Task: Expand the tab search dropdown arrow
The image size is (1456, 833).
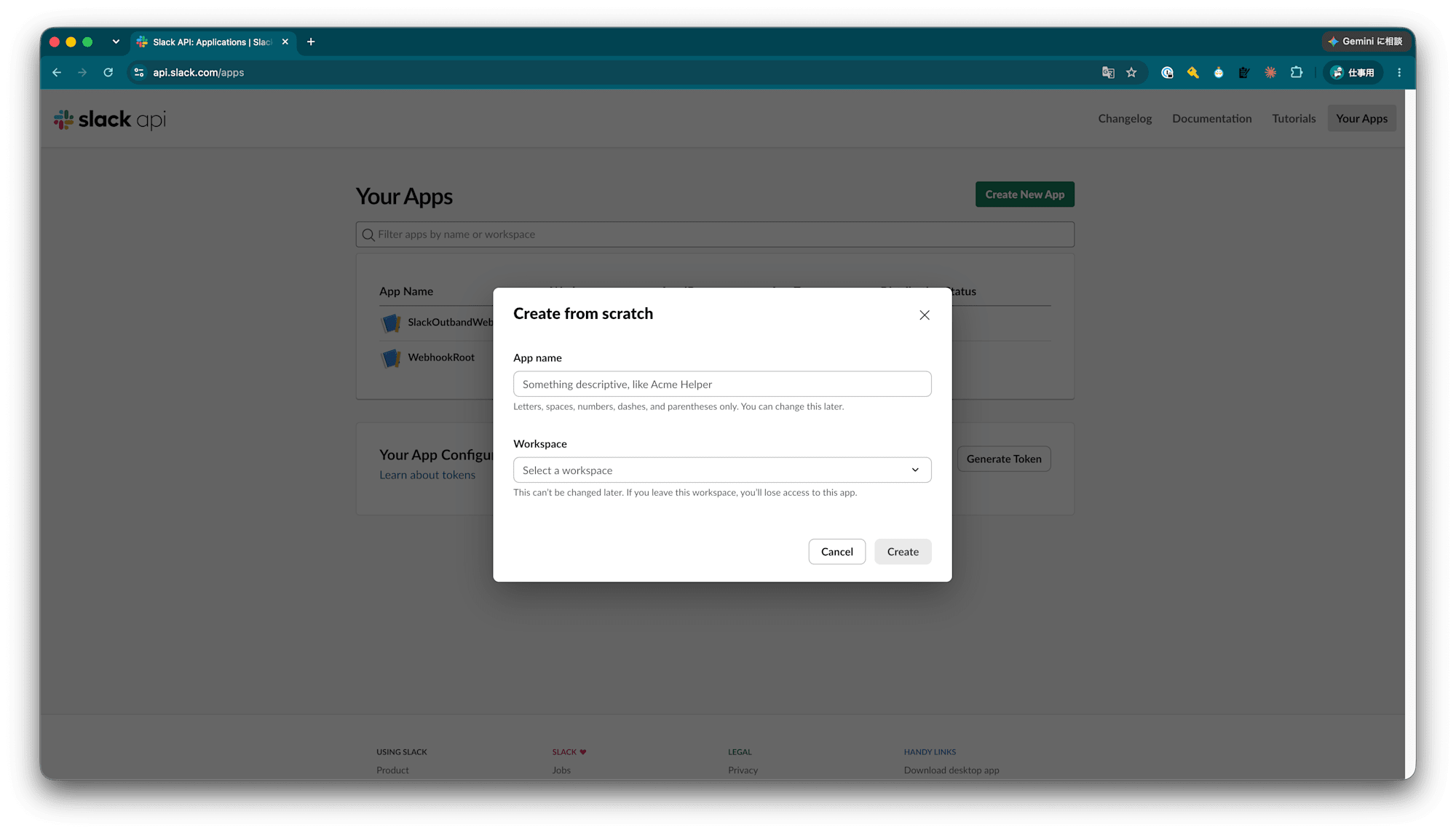Action: [x=116, y=42]
